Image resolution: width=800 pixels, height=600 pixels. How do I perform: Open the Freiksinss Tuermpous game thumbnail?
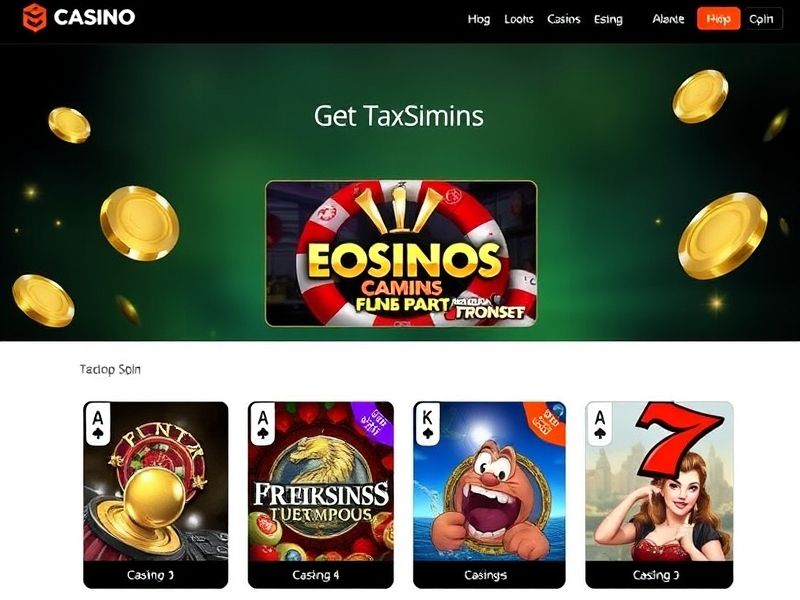click(321, 481)
